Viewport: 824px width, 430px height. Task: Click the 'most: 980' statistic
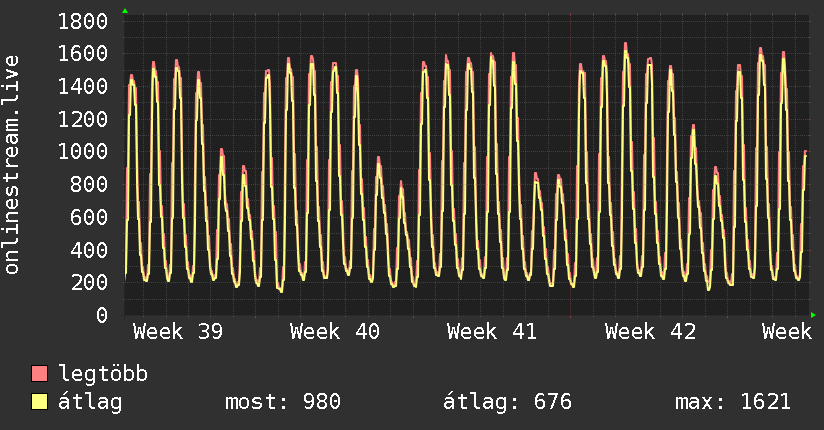(282, 402)
